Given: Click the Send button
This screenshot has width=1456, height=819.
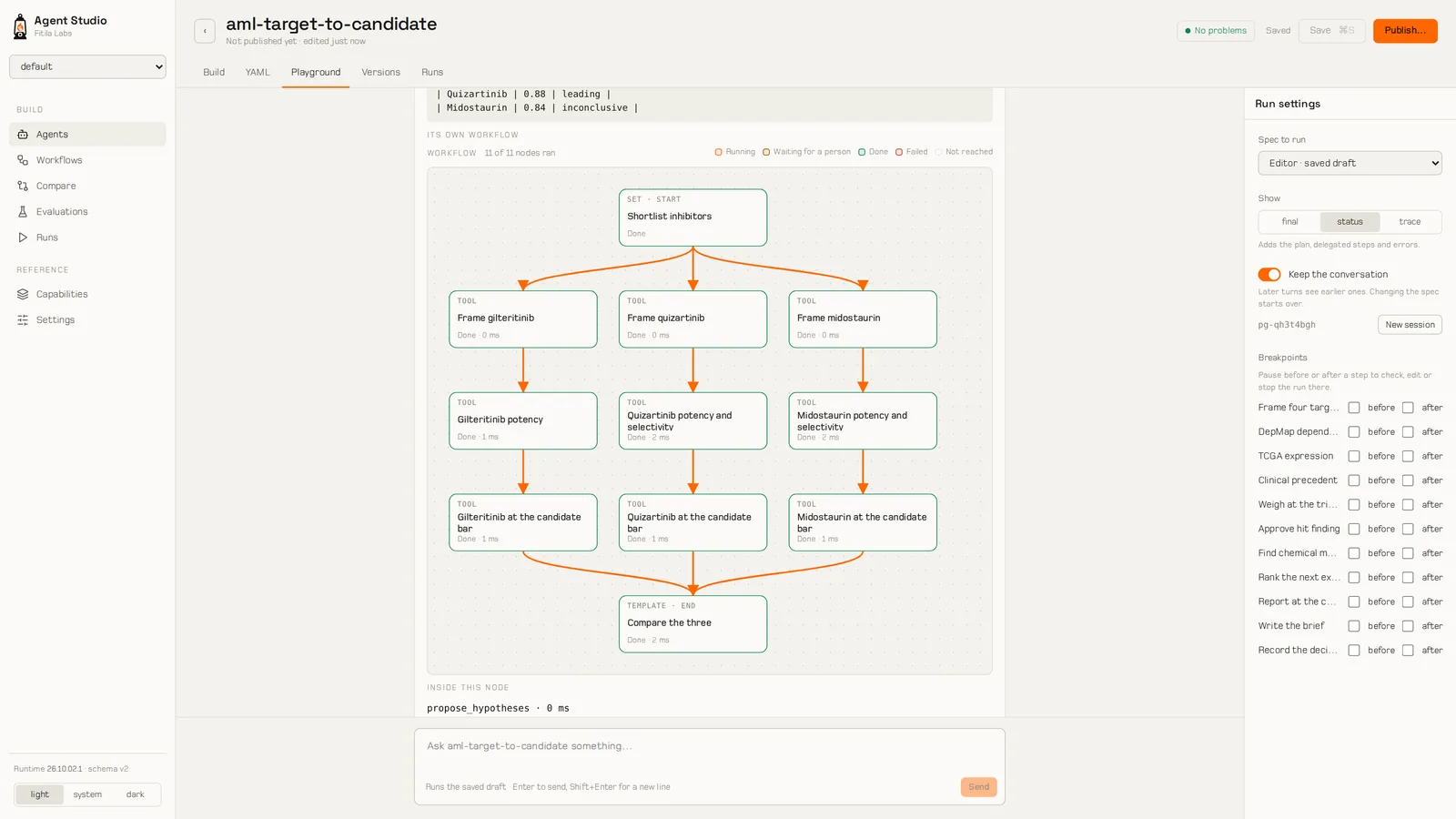Looking at the screenshot, I should click(978, 787).
